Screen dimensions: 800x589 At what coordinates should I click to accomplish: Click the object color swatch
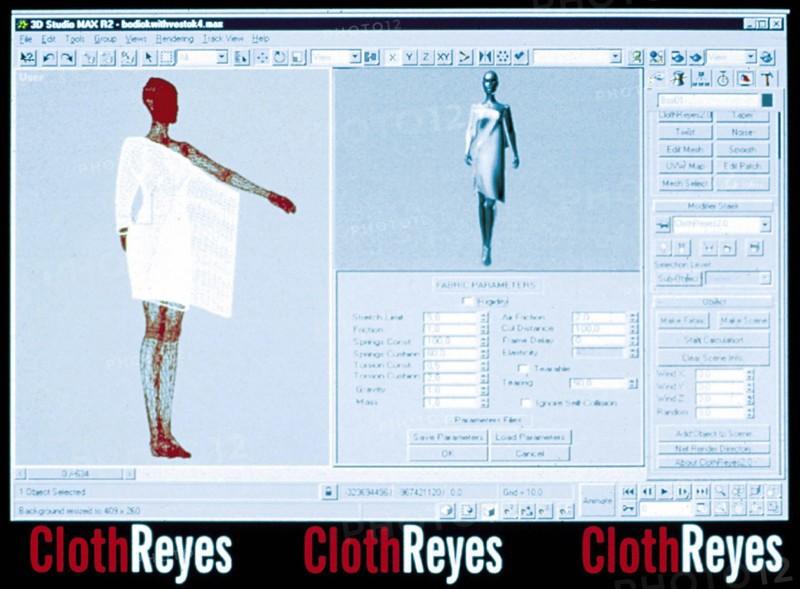[x=767, y=101]
